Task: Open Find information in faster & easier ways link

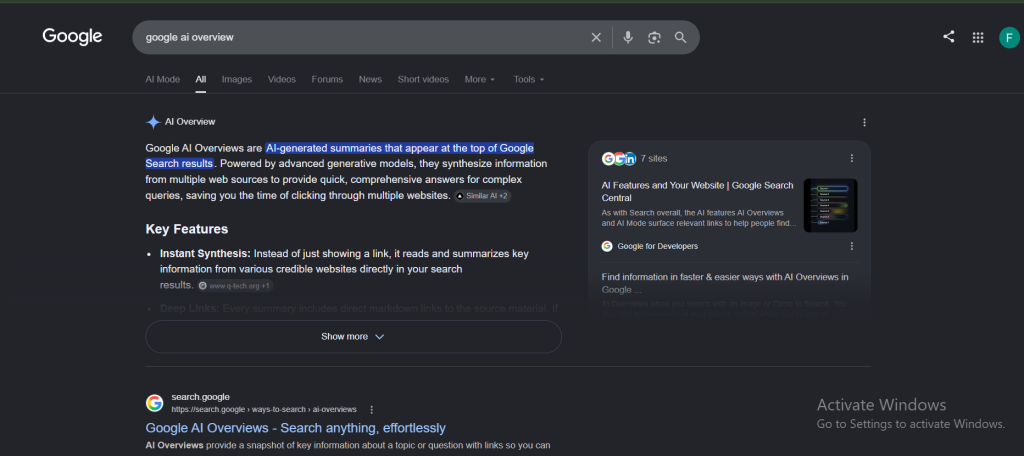Action: [725, 283]
